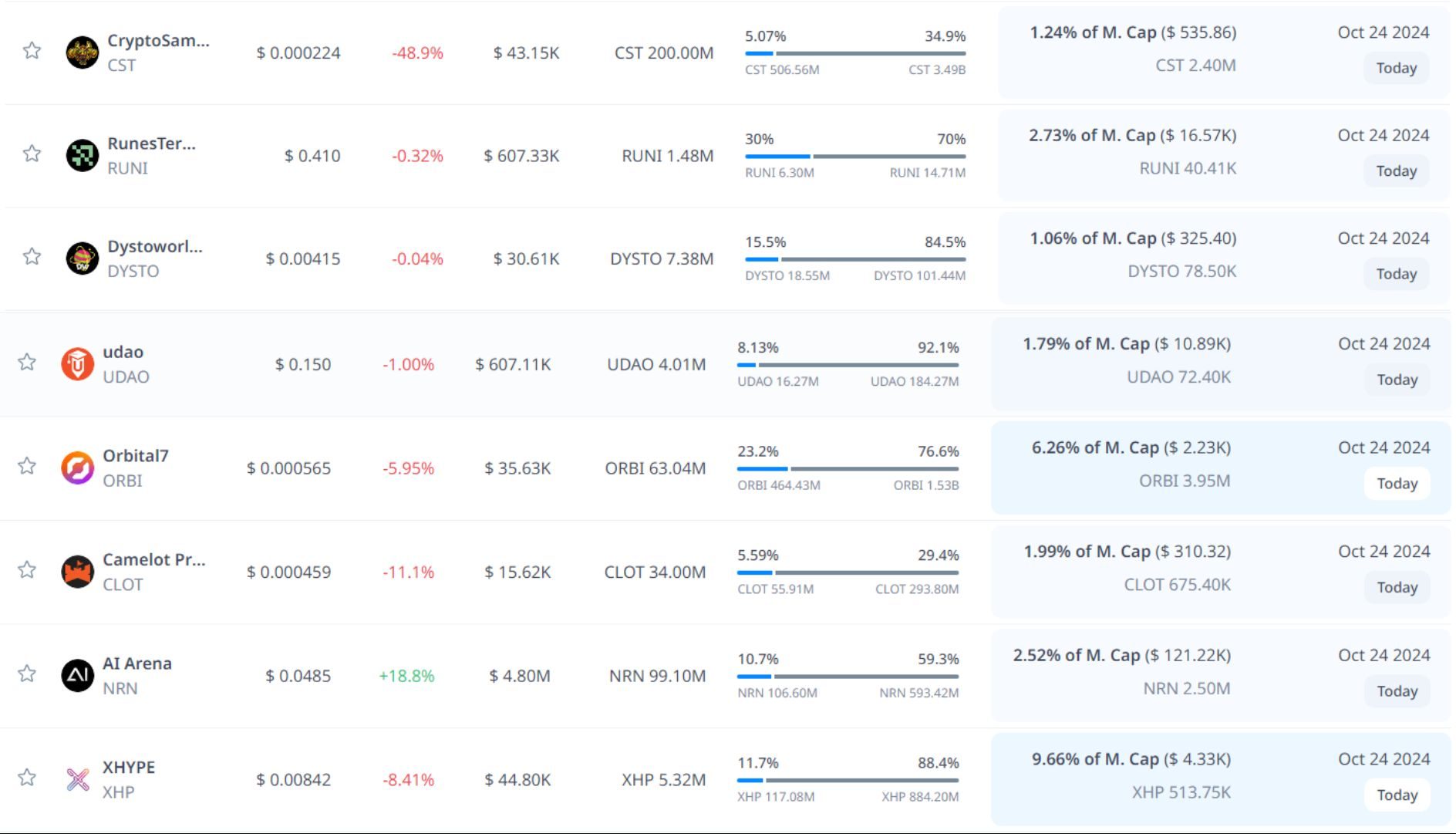This screenshot has height=834, width=1456.
Task: Click the AI Arena NRN logo
Action: [x=77, y=675]
